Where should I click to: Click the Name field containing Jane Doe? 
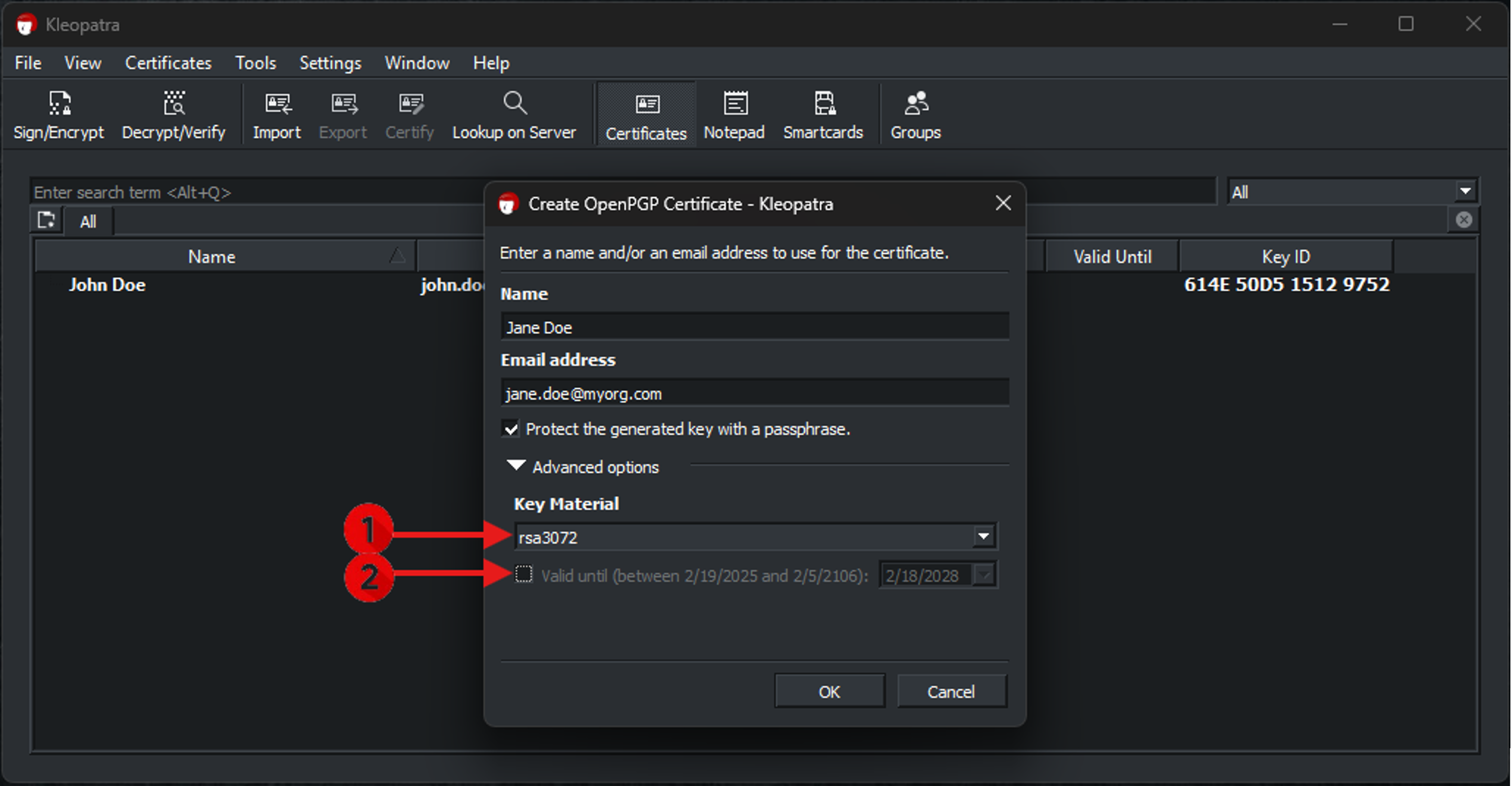755,327
